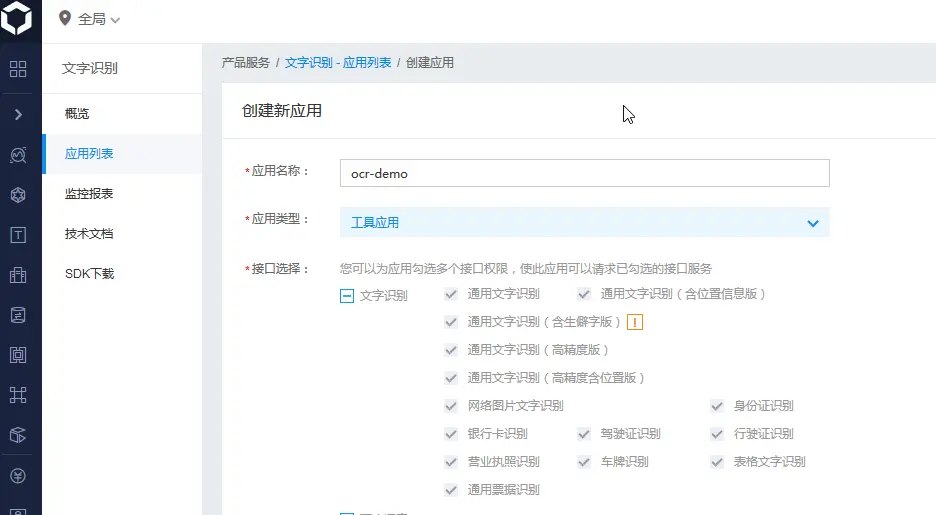Viewport: 936px width, 515px height.
Task: Toggle the plain 通用文字识别 checkbox
Action: [451, 294]
